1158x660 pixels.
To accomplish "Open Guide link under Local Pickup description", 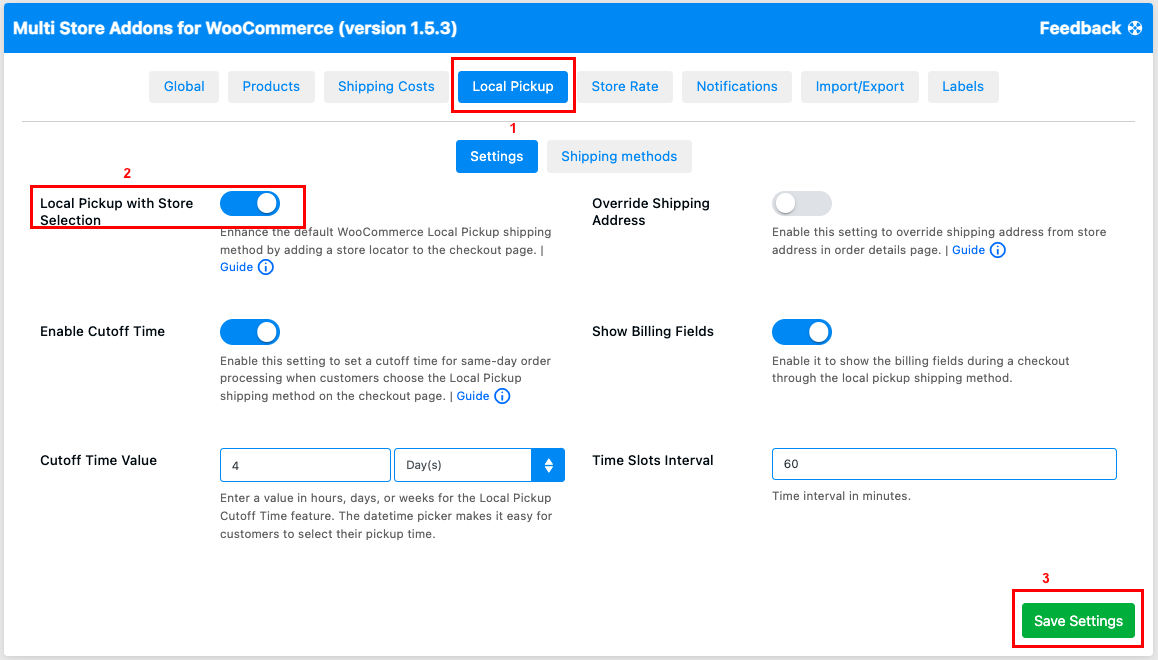I will click(236, 267).
